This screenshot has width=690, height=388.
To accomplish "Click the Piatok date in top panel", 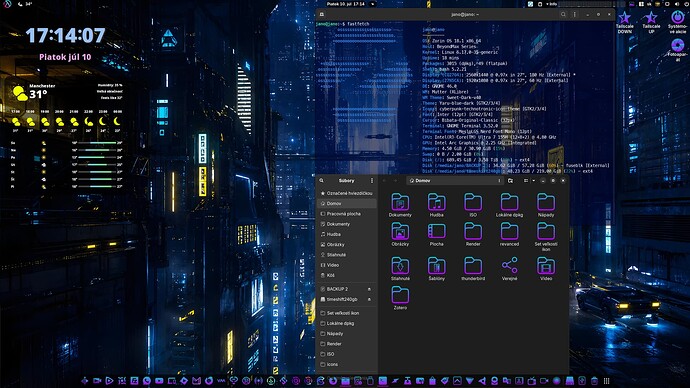I will 346,4.
